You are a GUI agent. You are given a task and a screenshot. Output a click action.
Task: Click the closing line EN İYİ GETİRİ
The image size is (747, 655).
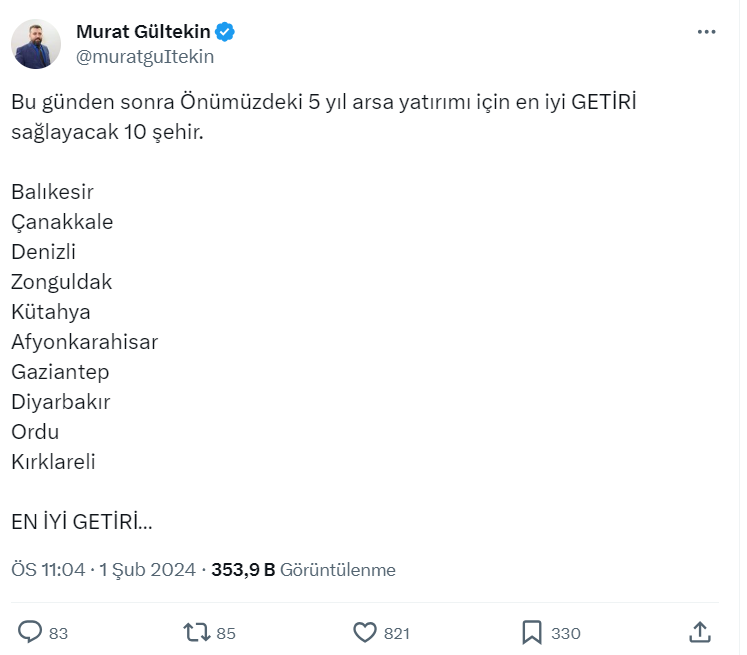click(x=81, y=522)
